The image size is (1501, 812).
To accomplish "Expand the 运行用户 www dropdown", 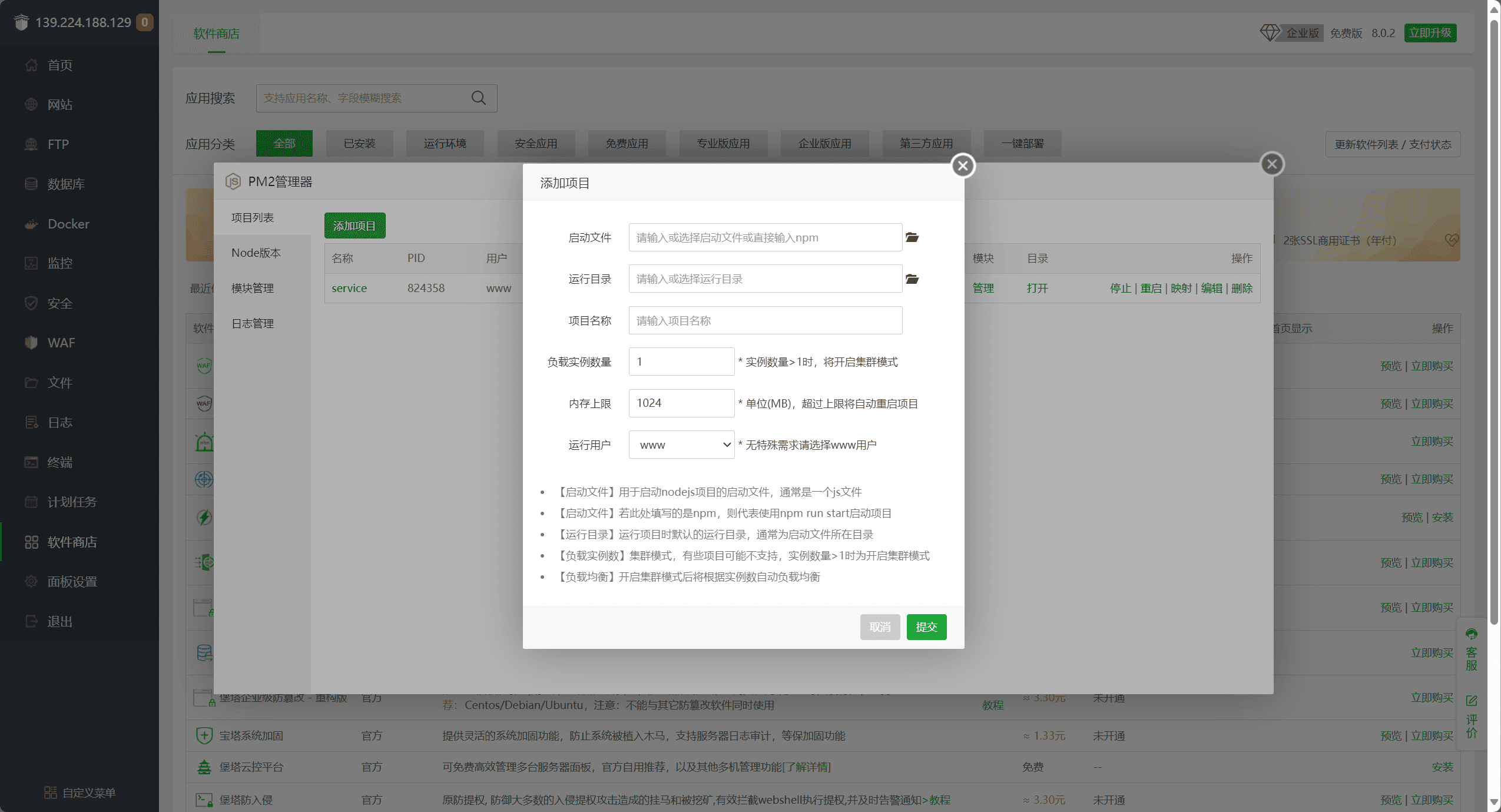I will click(681, 445).
